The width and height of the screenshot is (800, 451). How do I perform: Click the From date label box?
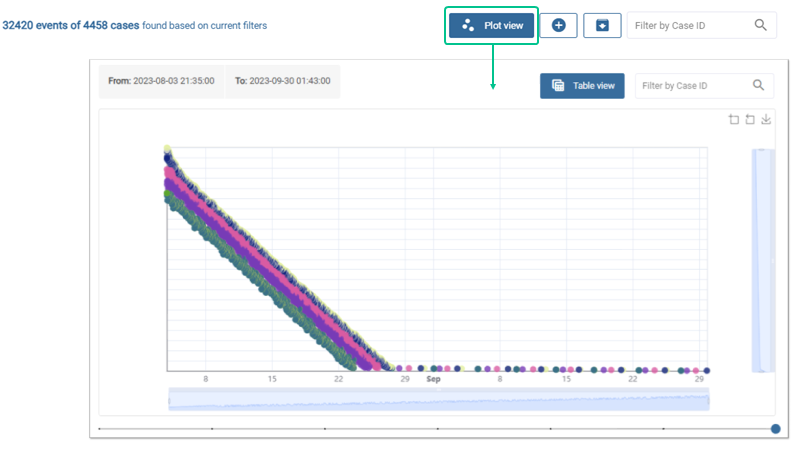(161, 81)
